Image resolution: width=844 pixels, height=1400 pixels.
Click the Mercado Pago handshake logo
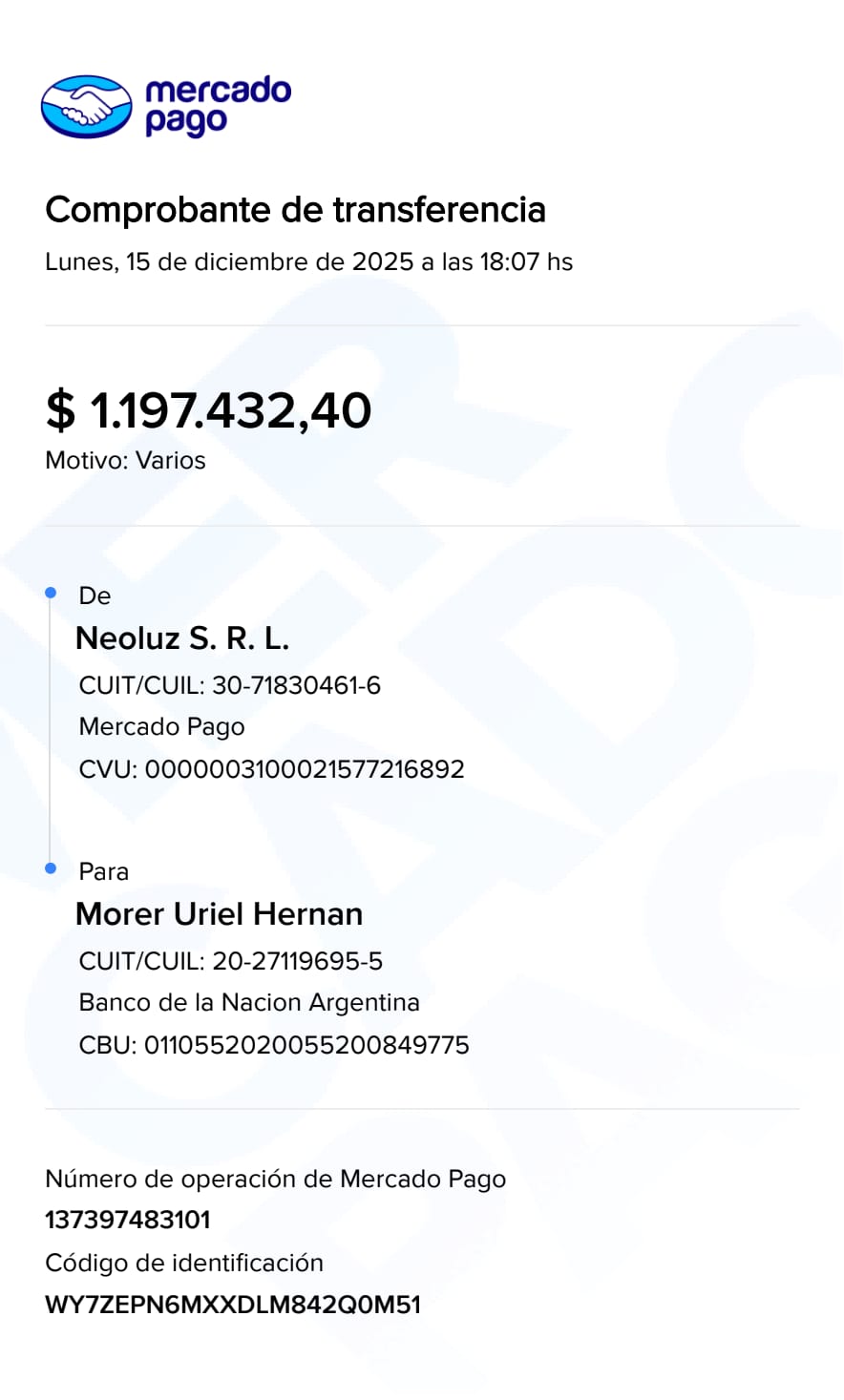point(86,106)
